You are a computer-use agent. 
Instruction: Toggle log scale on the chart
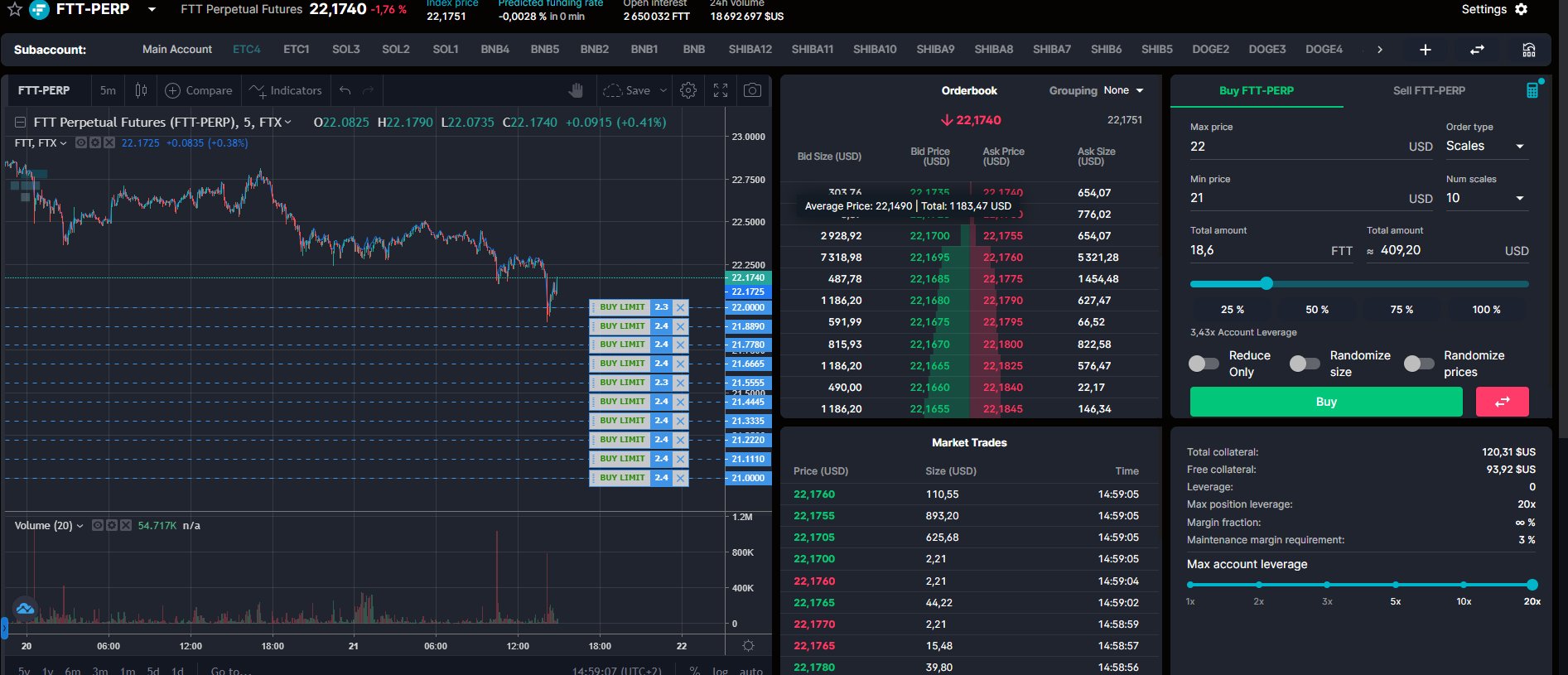(720, 671)
